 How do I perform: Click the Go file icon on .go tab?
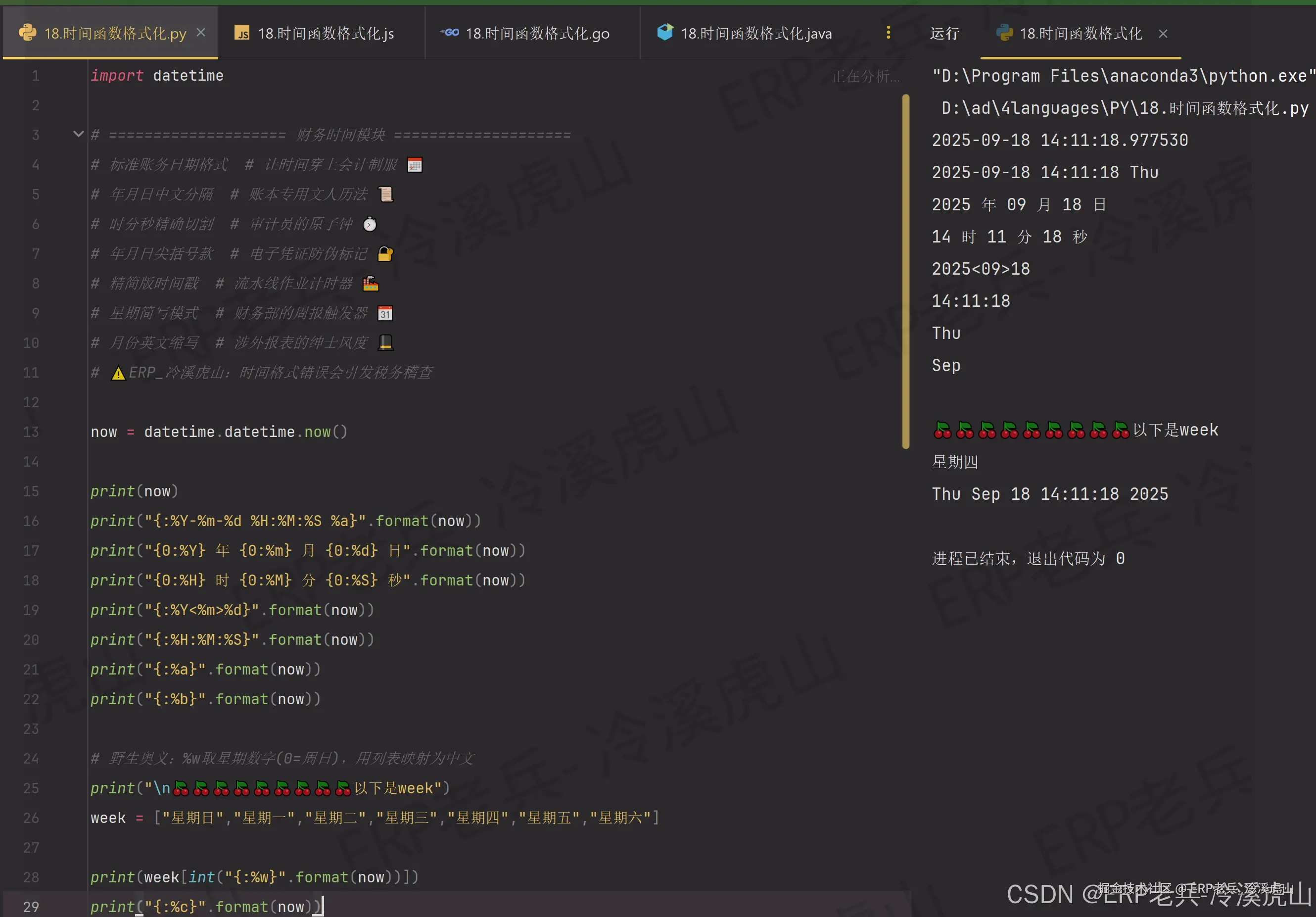[x=451, y=33]
